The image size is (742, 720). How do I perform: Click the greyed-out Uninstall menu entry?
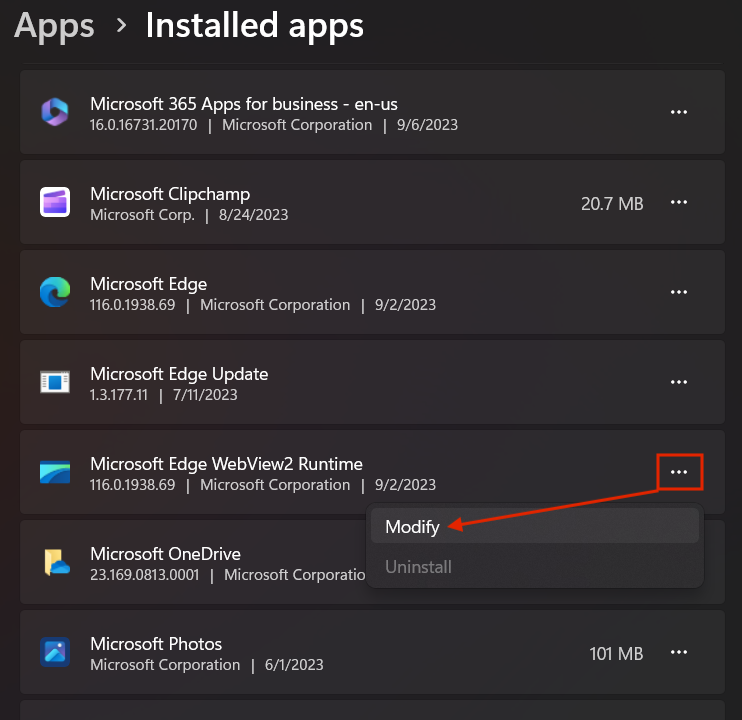tap(535, 567)
